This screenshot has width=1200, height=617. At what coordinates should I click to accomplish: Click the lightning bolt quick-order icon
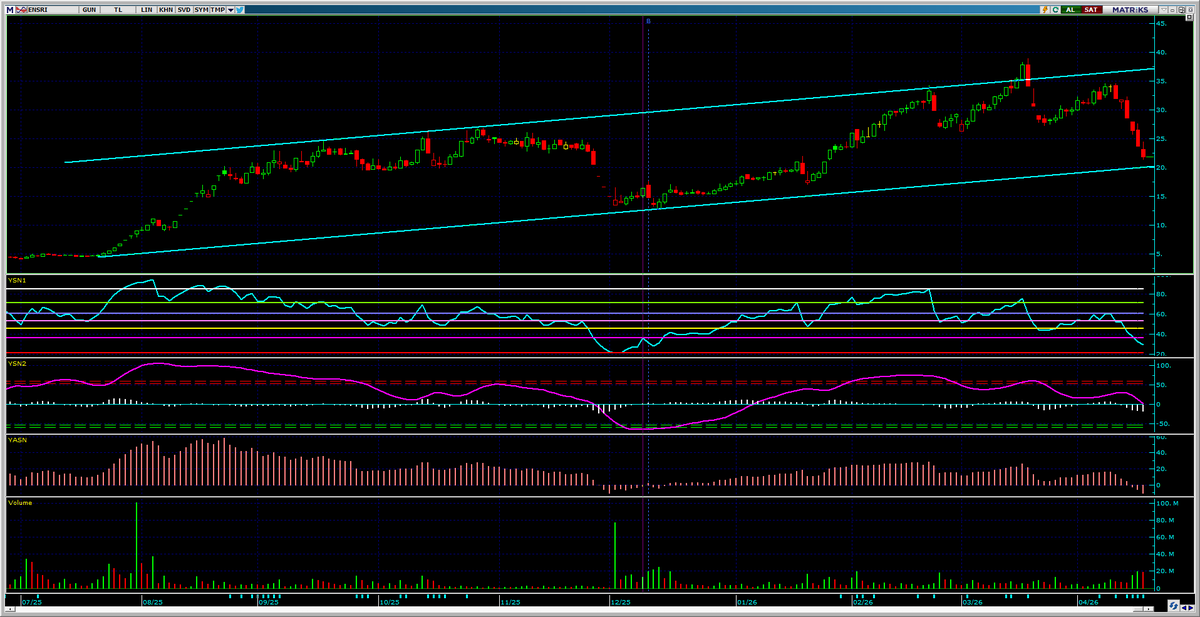(1045, 10)
